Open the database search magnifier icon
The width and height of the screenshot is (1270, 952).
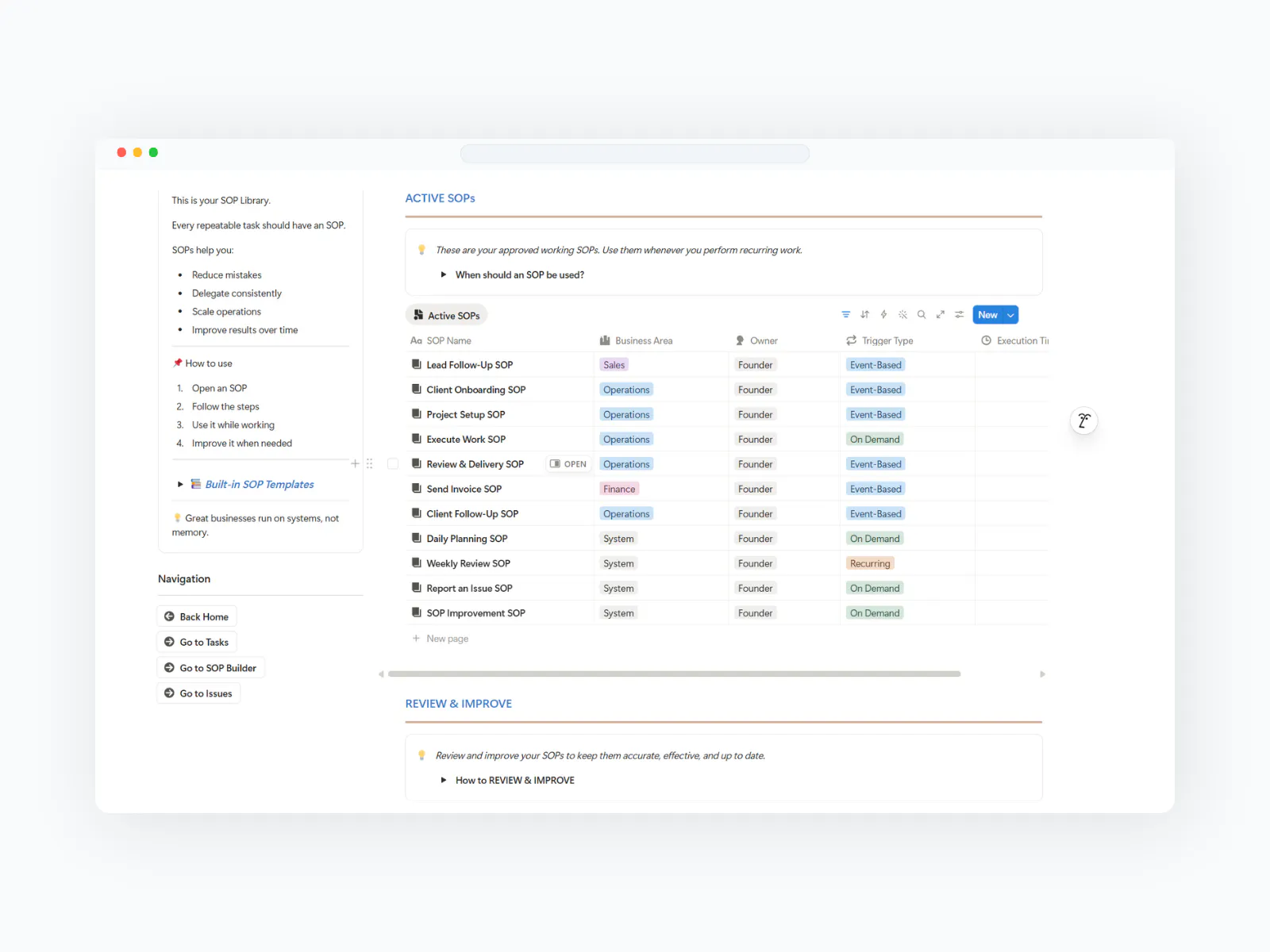click(x=922, y=315)
